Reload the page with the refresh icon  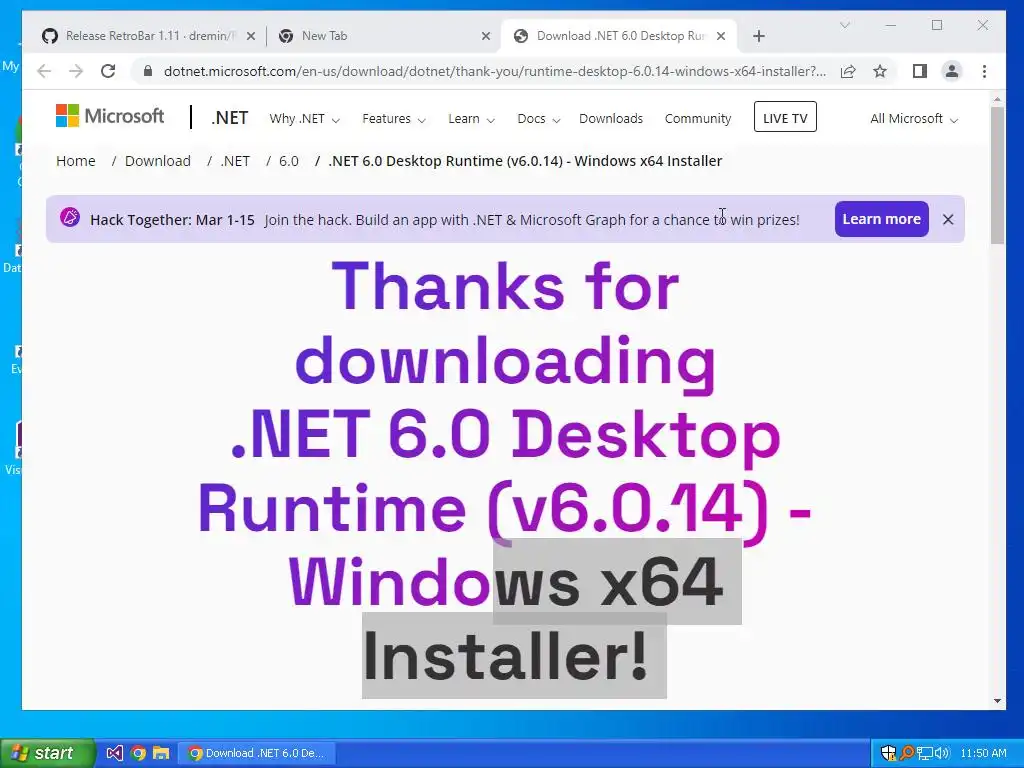click(108, 71)
